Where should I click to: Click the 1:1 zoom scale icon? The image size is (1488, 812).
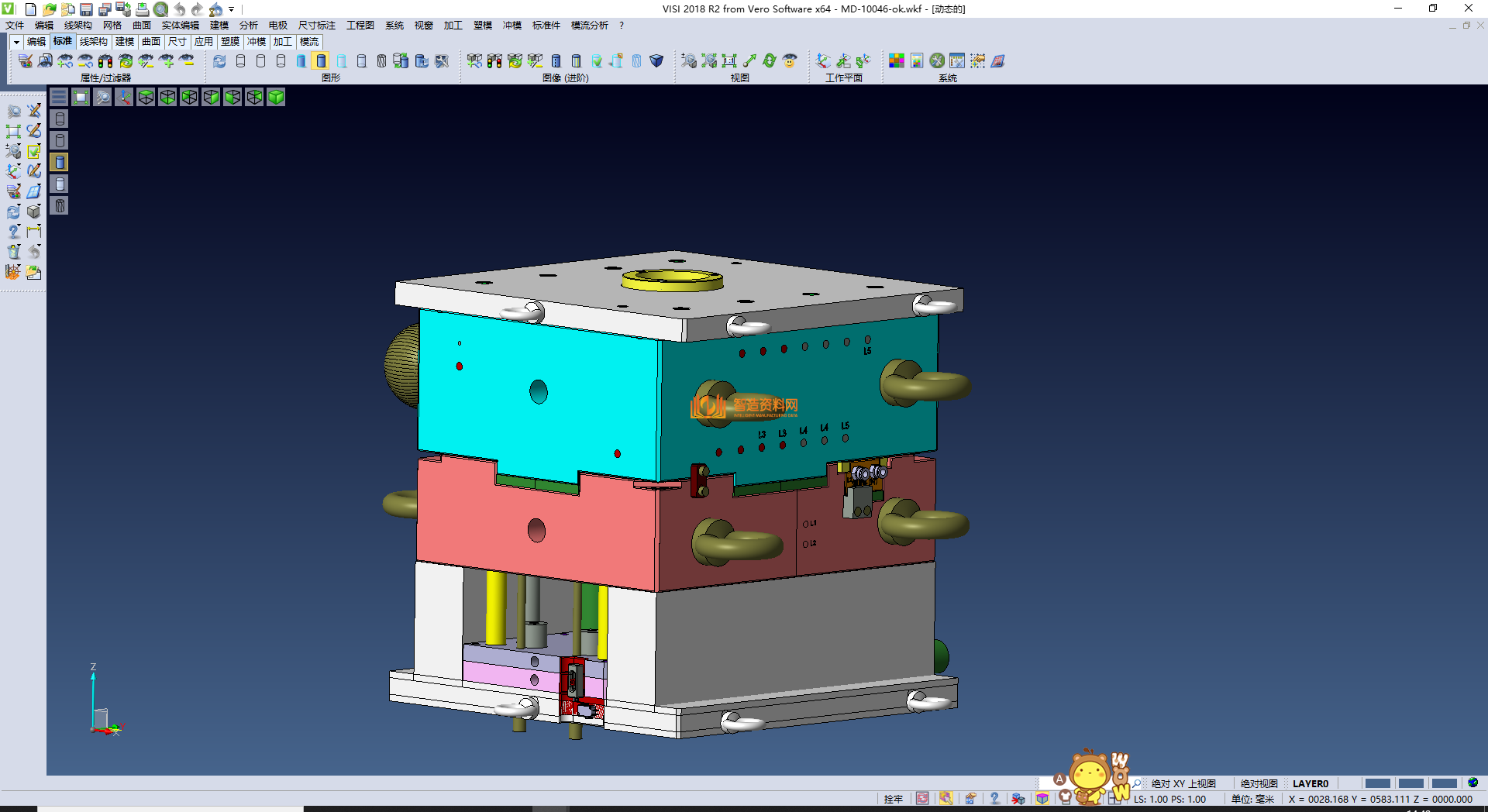tap(729, 60)
